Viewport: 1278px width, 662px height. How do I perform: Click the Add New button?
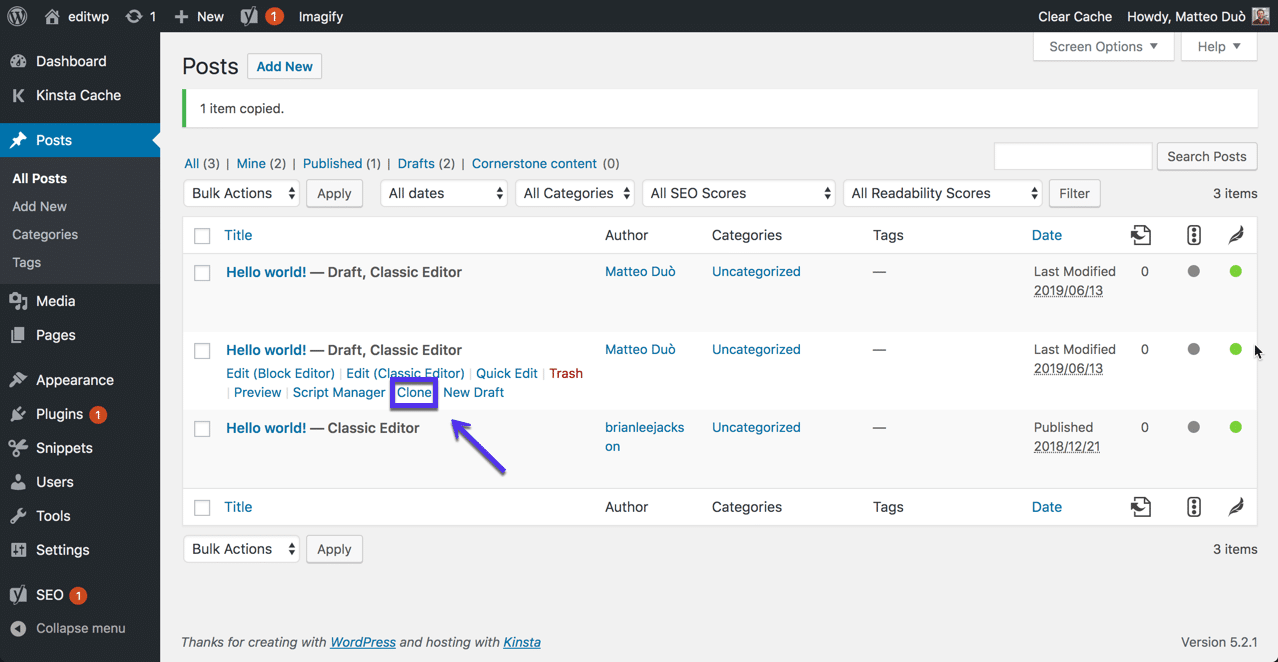(284, 66)
